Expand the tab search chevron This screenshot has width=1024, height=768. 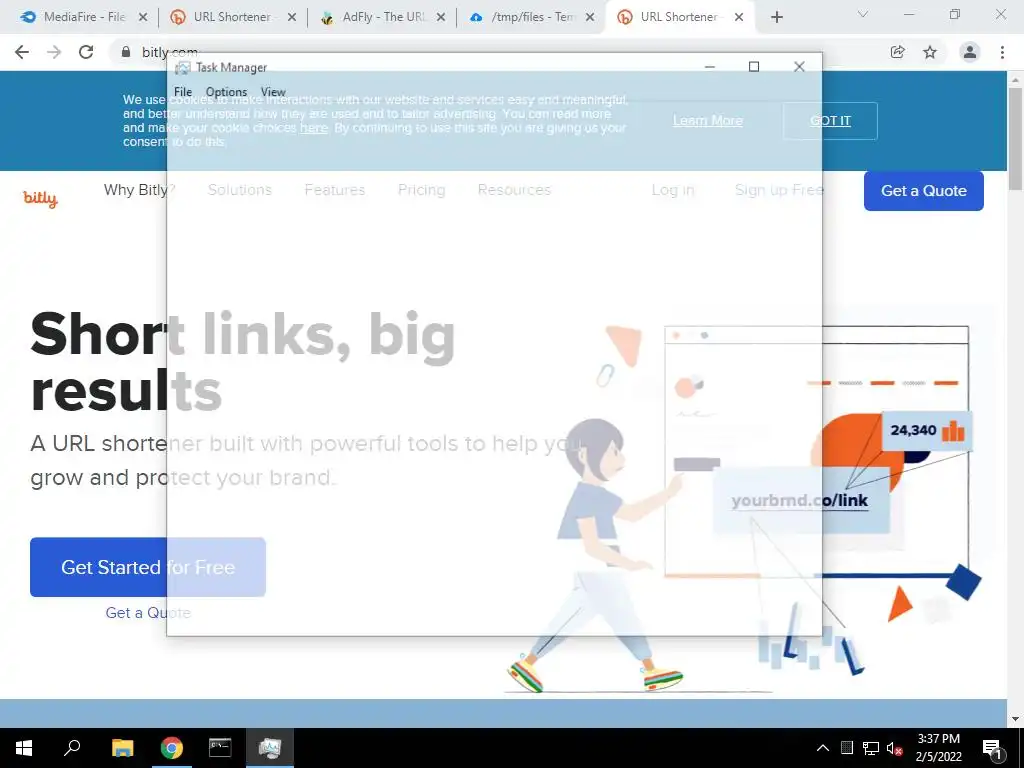tap(863, 14)
